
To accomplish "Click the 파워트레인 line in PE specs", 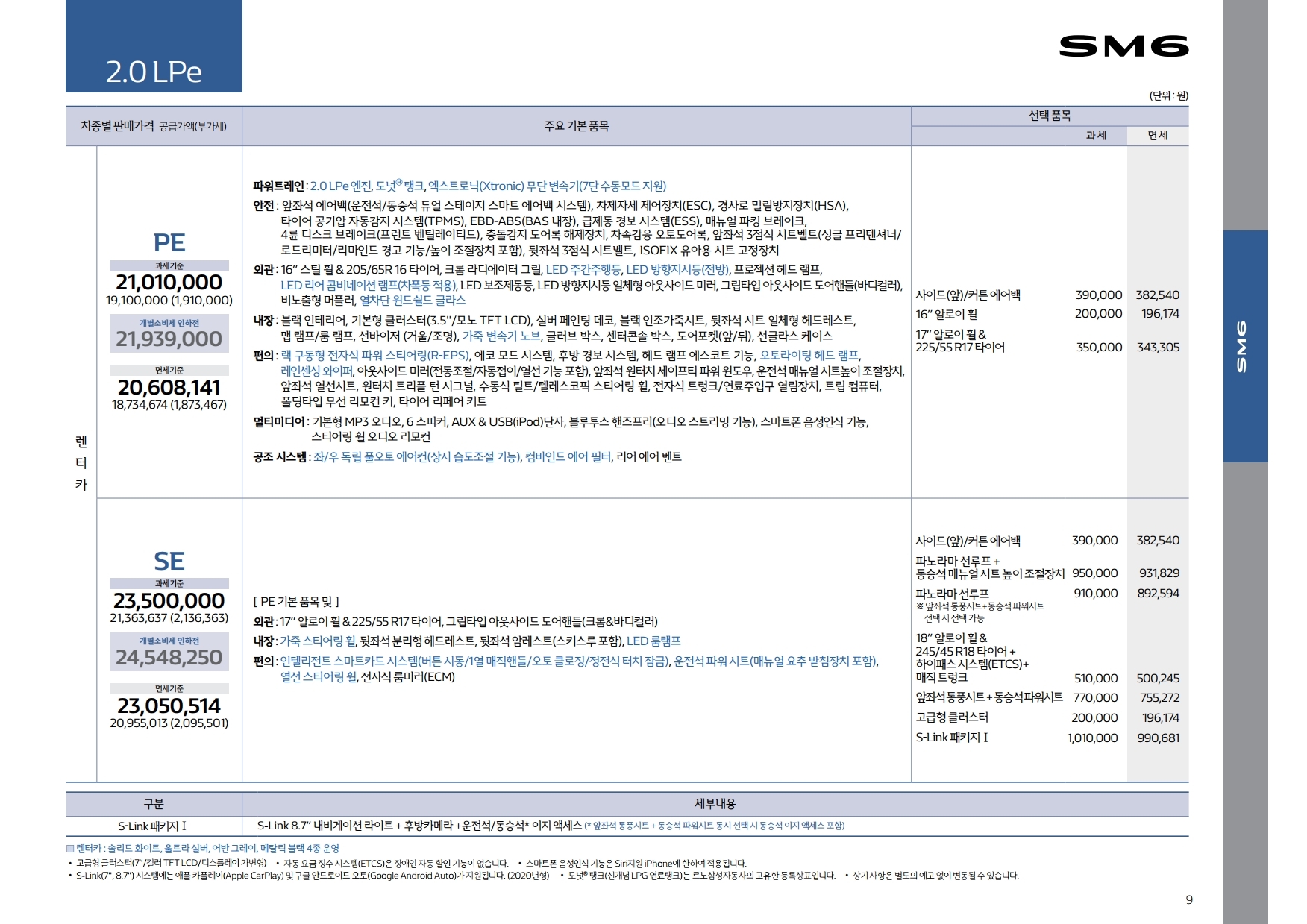I will pyautogui.click(x=460, y=186).
